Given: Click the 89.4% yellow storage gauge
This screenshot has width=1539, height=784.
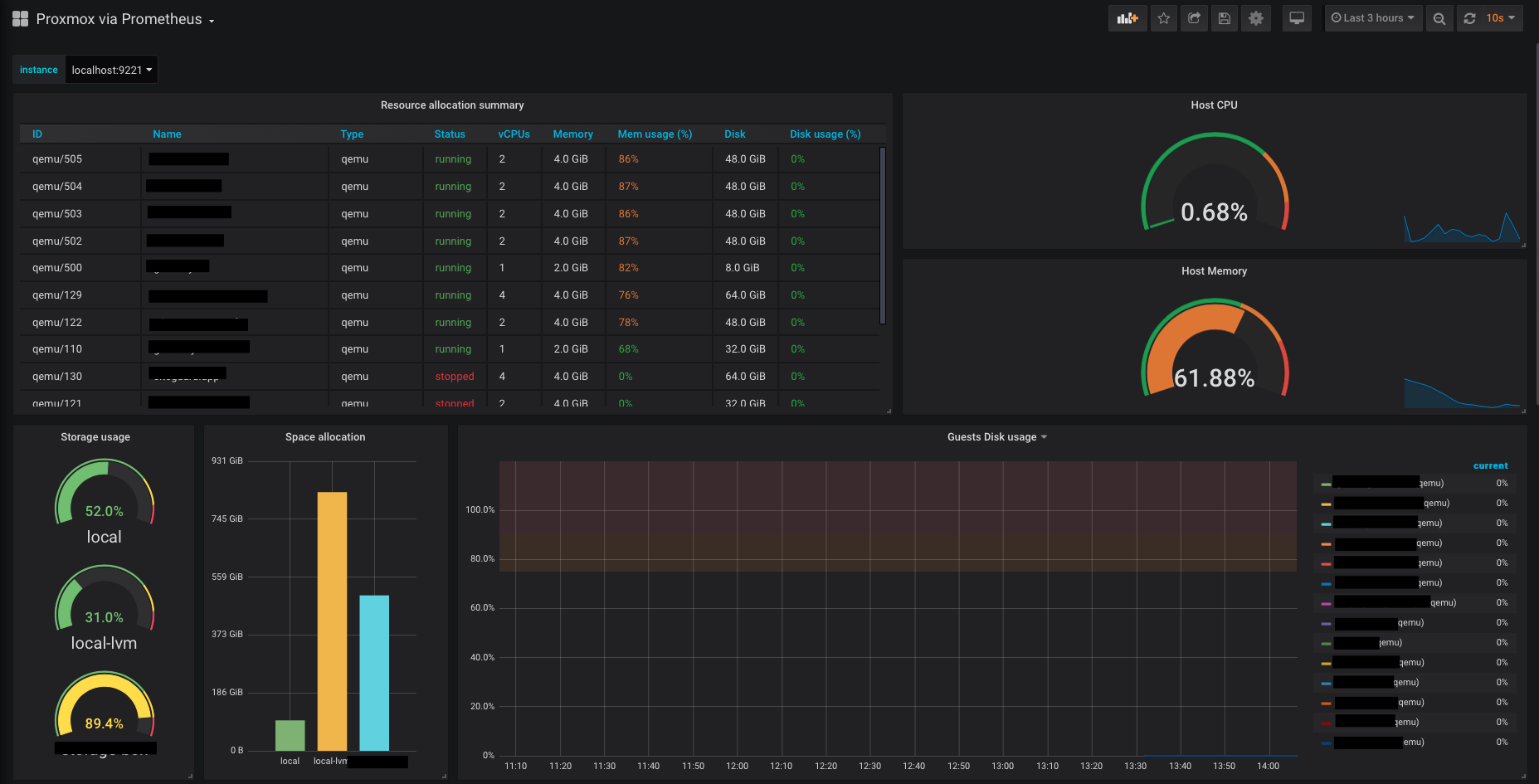Looking at the screenshot, I should [x=105, y=705].
